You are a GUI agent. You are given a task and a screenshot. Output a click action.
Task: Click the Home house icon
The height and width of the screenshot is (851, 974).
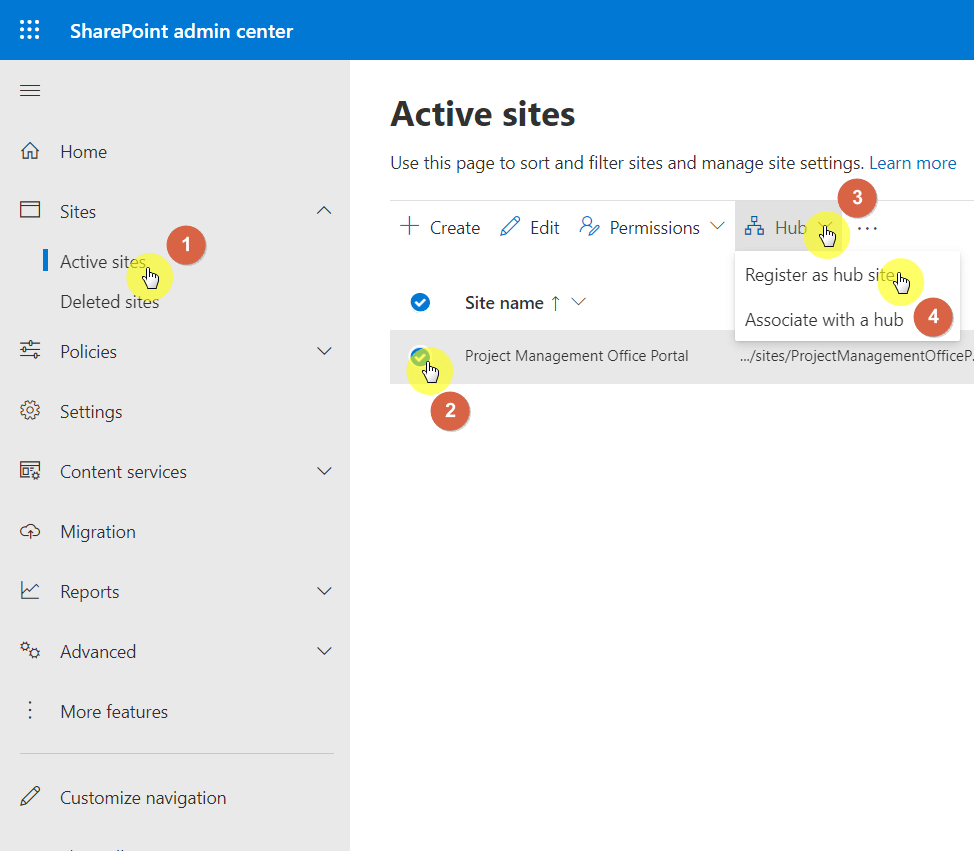click(x=30, y=151)
